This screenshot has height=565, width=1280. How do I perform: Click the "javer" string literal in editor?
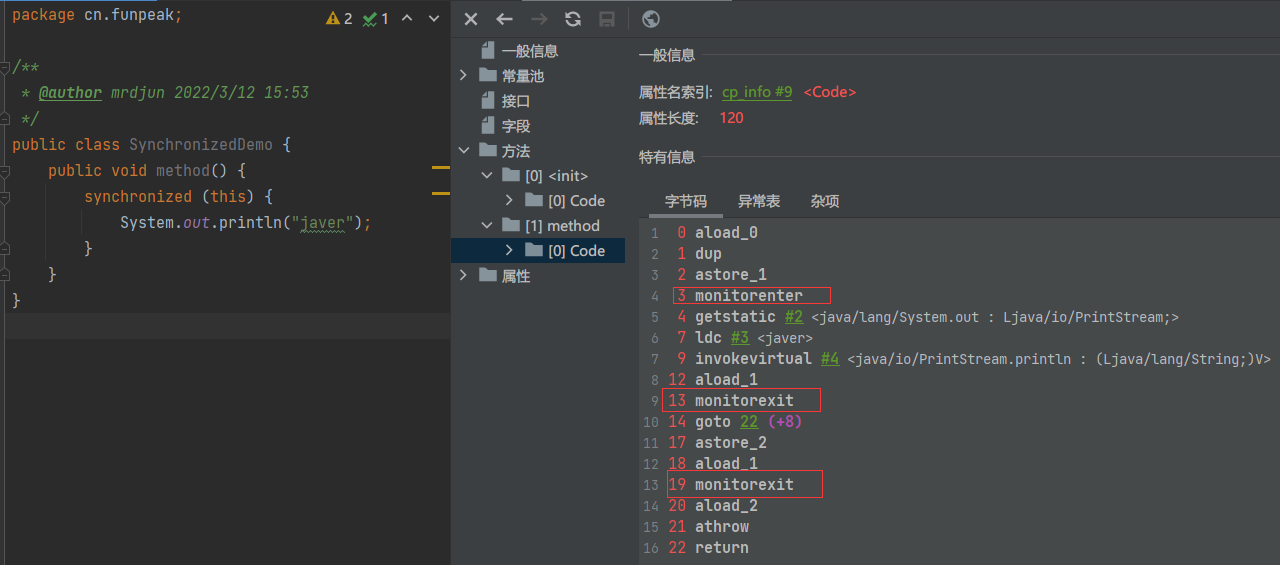[x=321, y=223]
